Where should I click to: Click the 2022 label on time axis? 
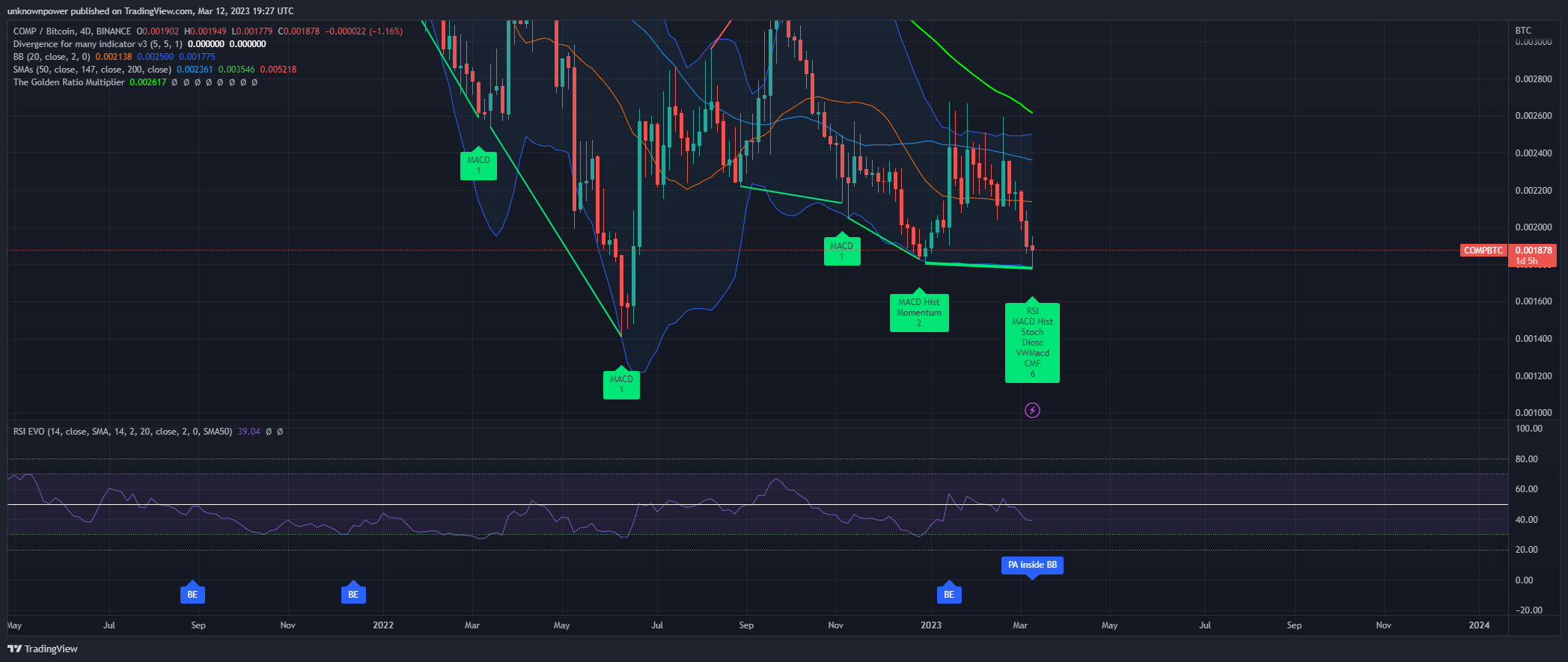382,625
